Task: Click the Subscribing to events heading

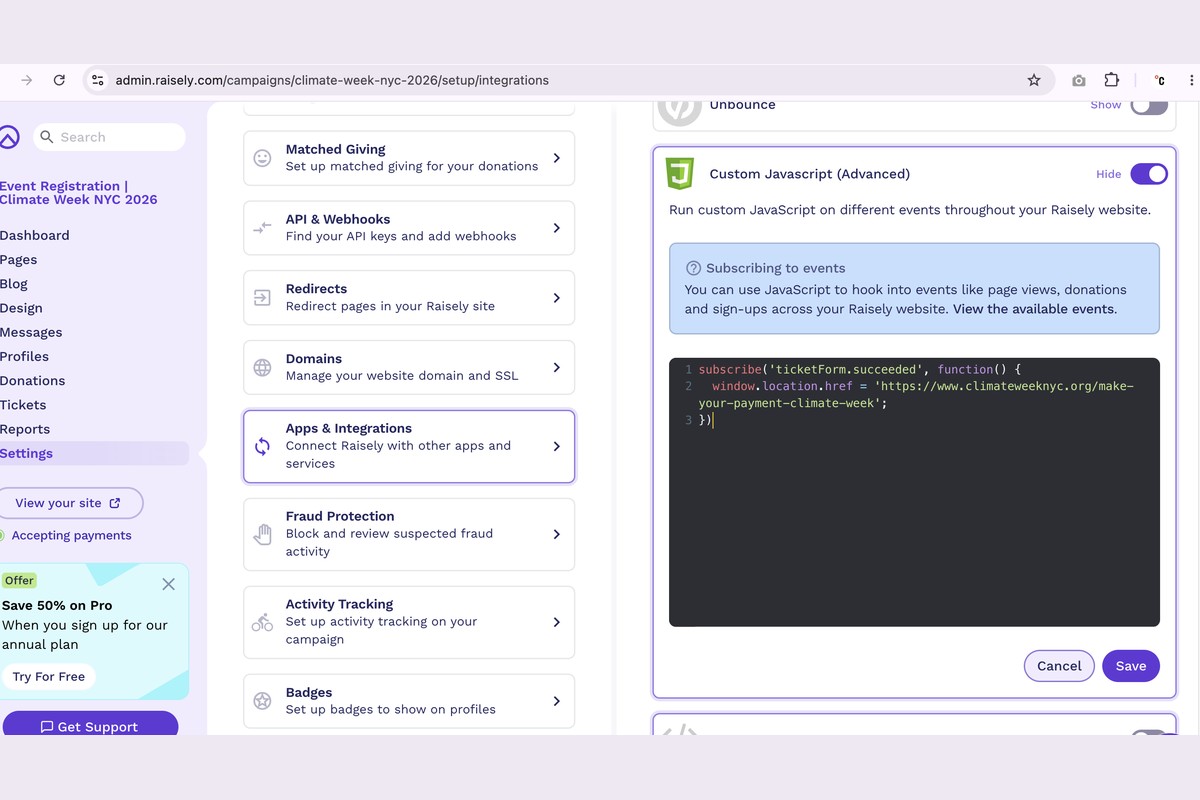Action: point(775,268)
